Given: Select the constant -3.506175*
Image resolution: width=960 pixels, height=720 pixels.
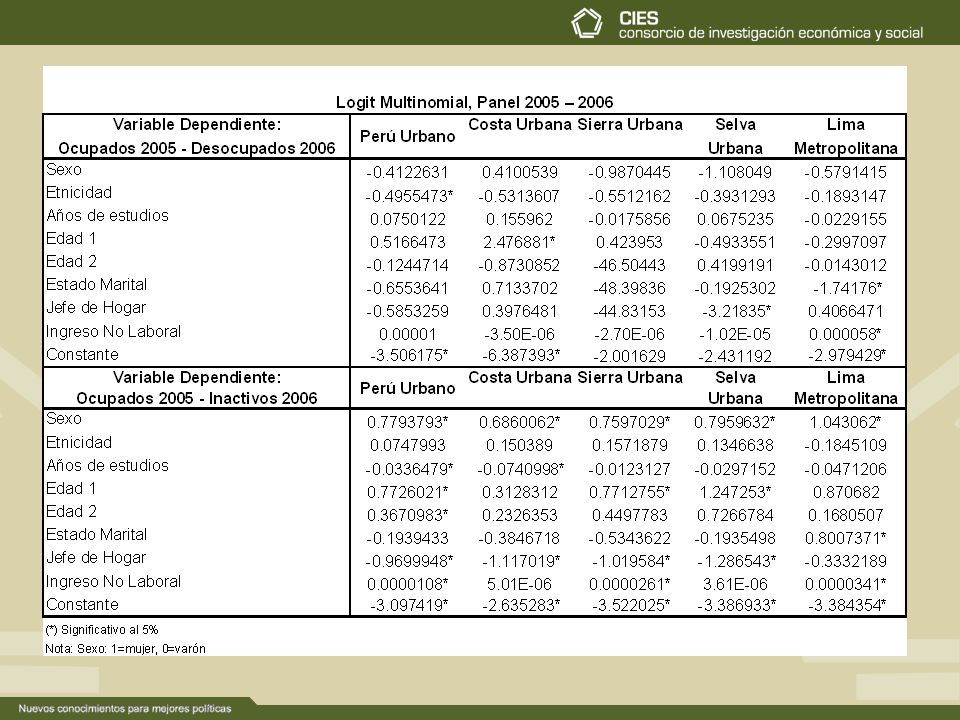Looking at the screenshot, I should pos(409,356).
